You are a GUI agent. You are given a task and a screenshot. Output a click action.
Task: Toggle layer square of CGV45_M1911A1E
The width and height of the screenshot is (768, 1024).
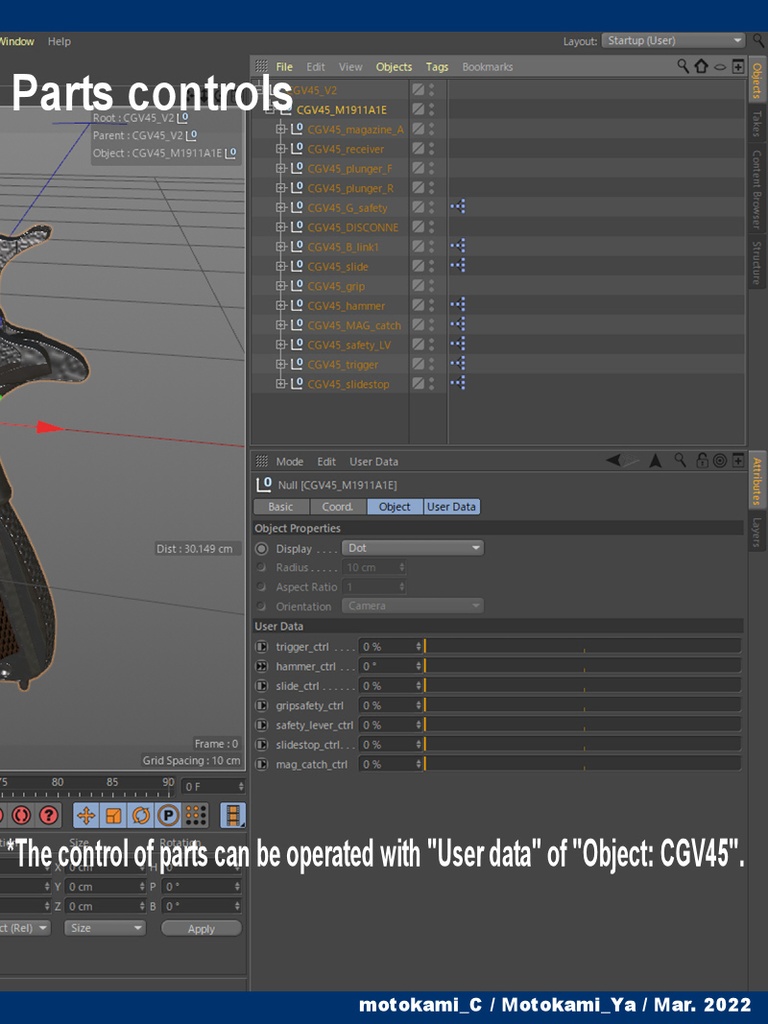(x=418, y=109)
